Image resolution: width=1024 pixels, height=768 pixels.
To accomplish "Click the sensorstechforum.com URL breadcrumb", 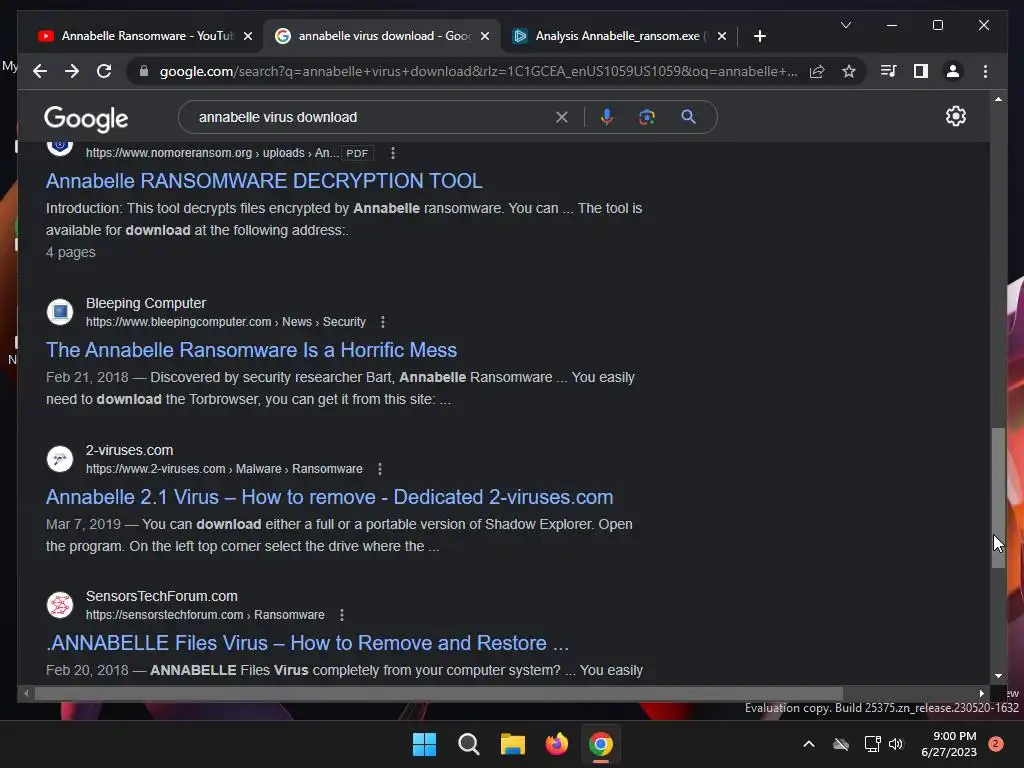I will 205,615.
